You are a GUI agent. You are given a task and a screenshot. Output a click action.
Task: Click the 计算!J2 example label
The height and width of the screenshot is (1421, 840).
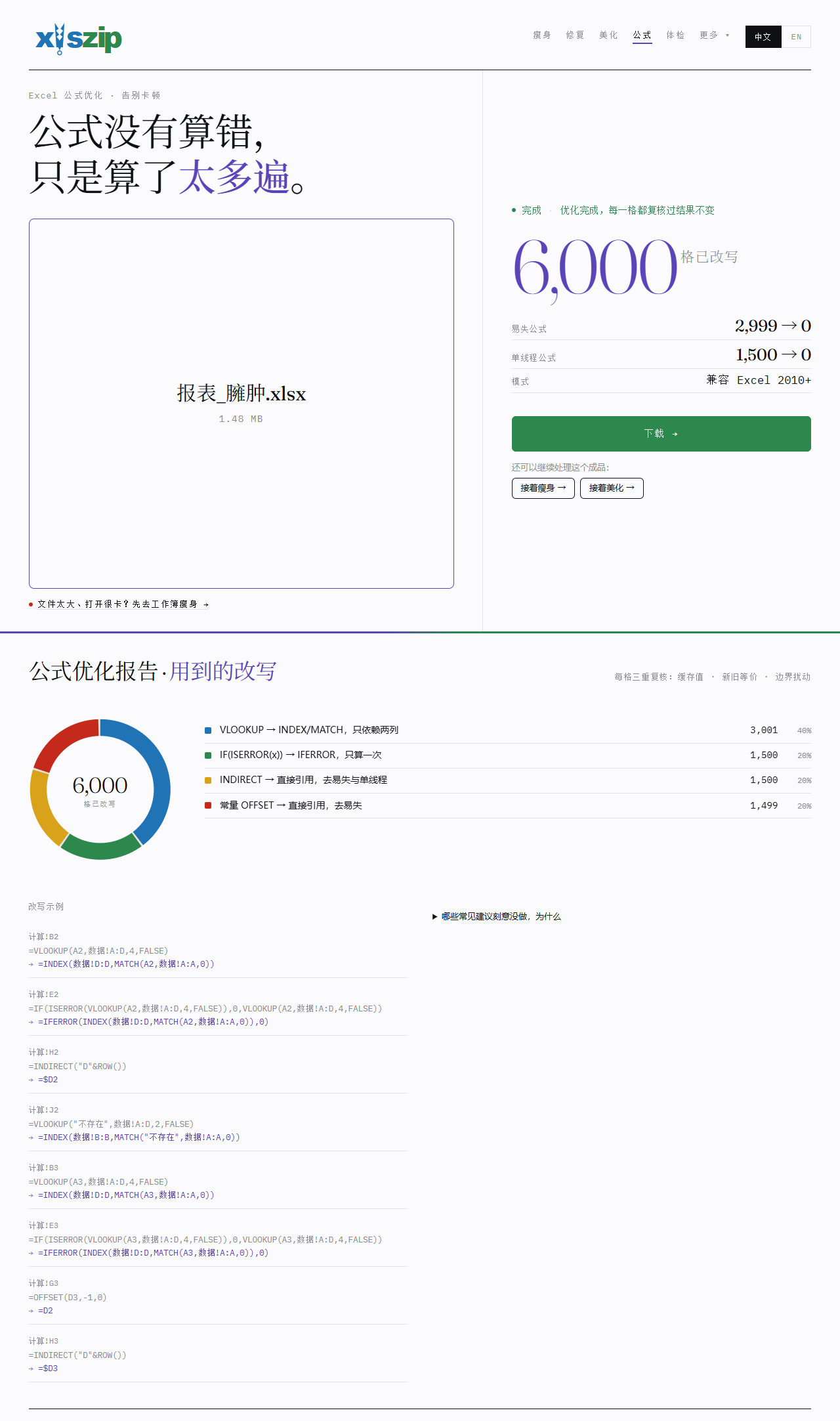click(x=43, y=1110)
